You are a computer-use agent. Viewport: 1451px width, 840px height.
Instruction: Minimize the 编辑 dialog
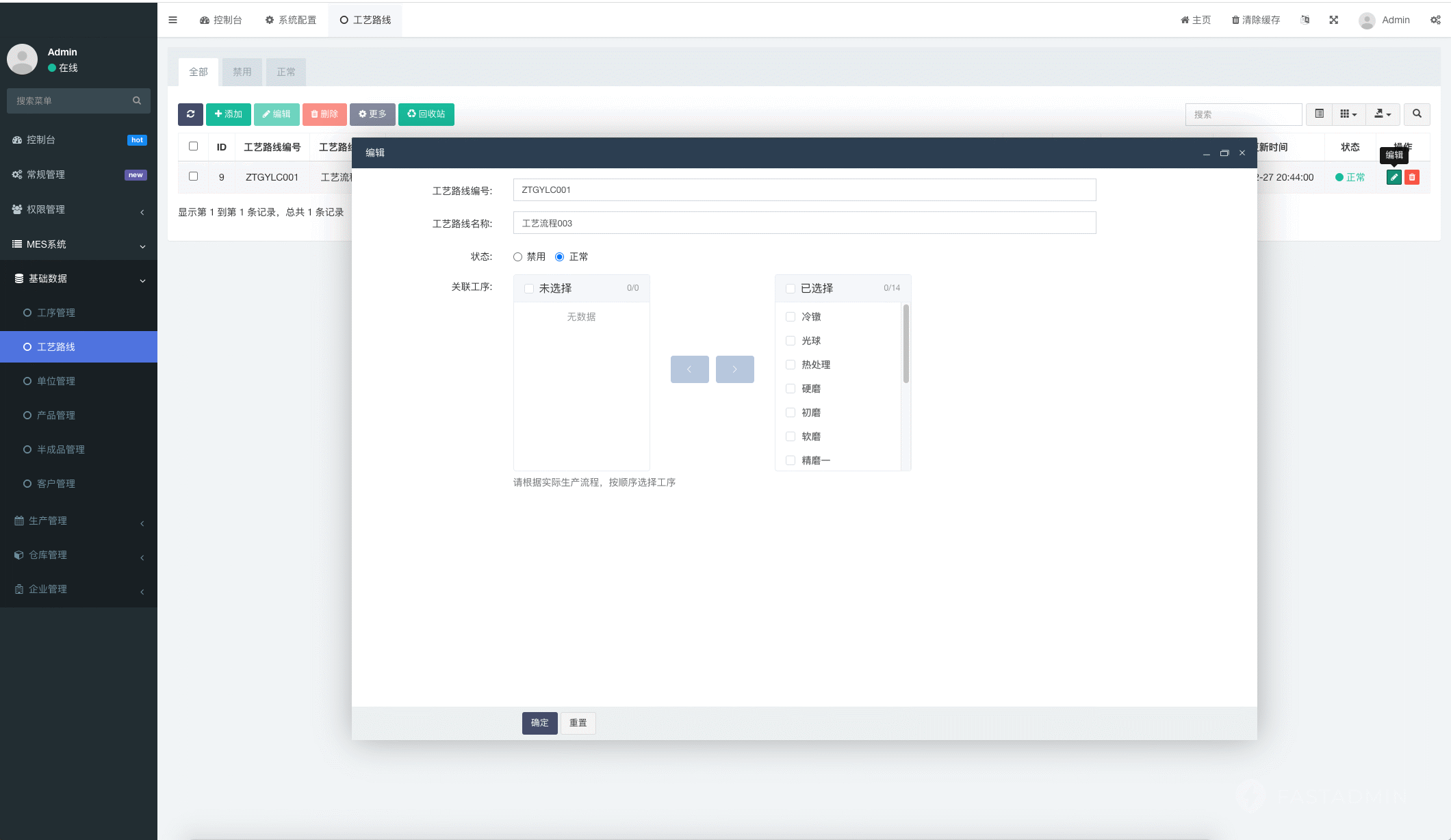coord(1207,153)
